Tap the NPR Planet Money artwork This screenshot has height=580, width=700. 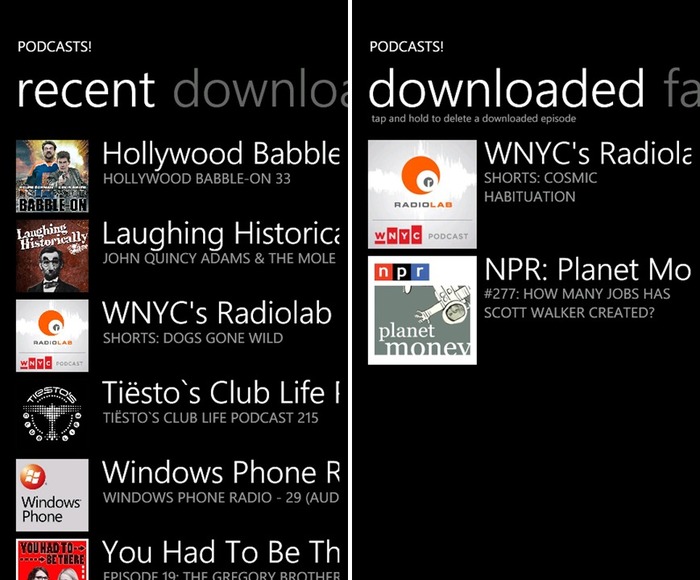[x=422, y=310]
